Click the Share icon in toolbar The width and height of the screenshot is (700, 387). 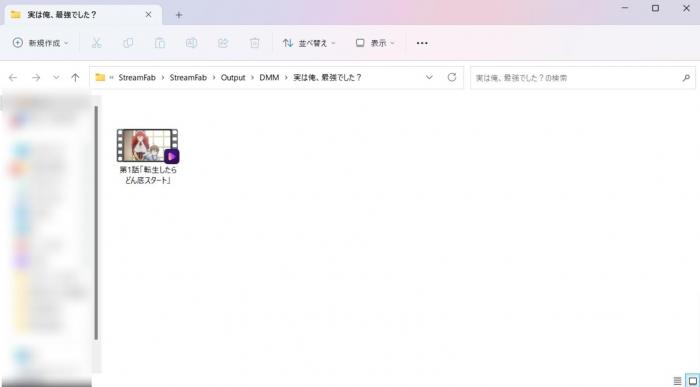tap(223, 43)
